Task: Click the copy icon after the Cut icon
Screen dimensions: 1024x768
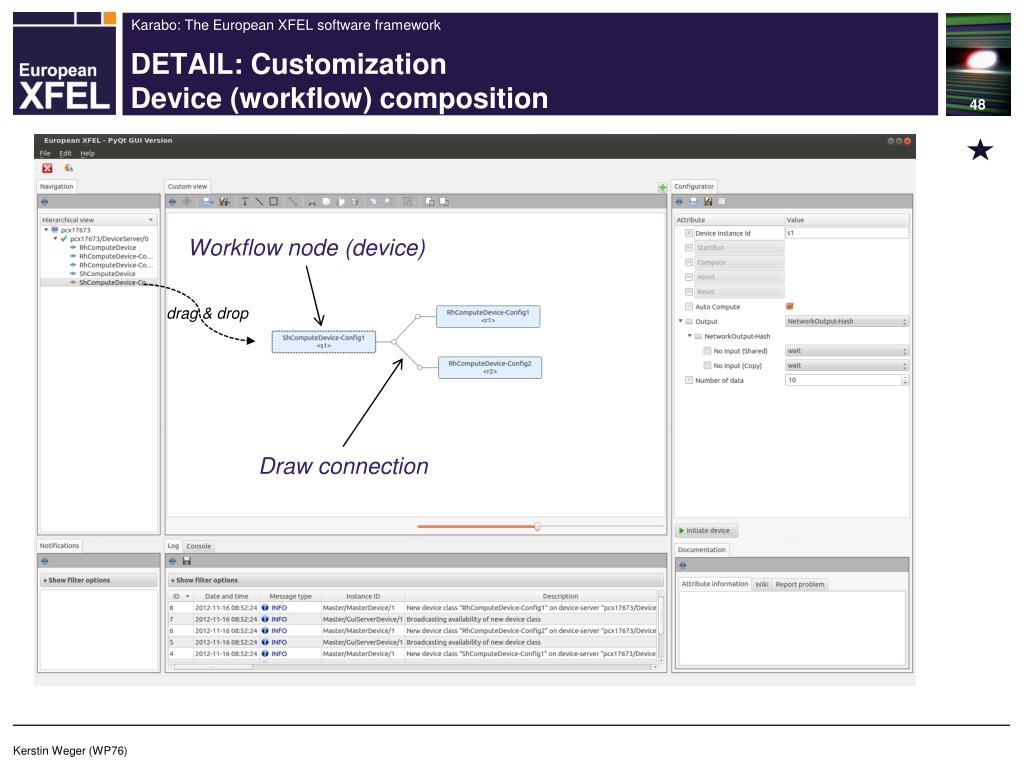Action: point(326,202)
